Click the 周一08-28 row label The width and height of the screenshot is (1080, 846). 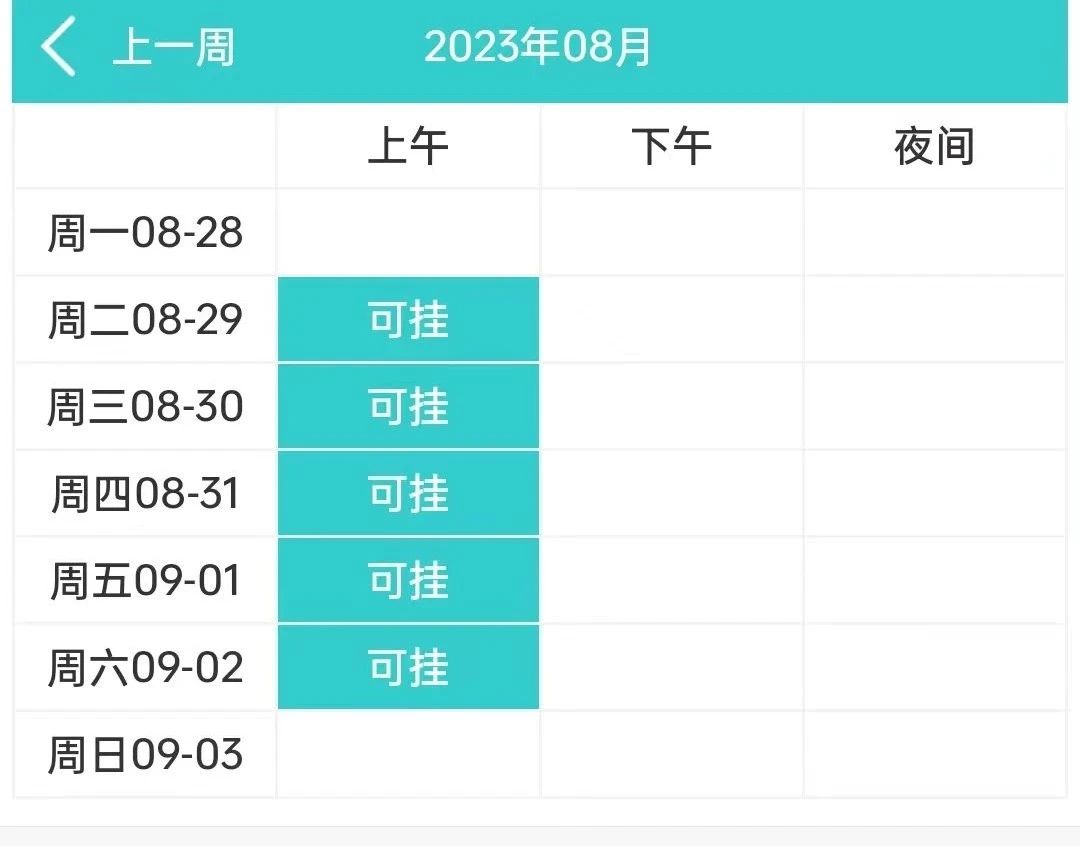tap(145, 232)
